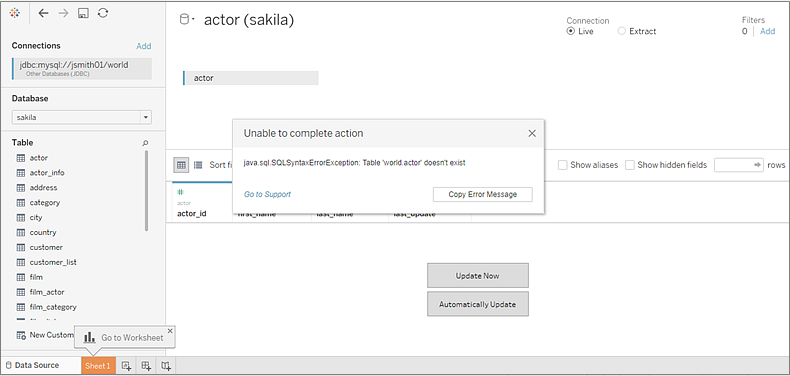Save the workbook using the disk icon
The image size is (790, 376).
click(84, 14)
